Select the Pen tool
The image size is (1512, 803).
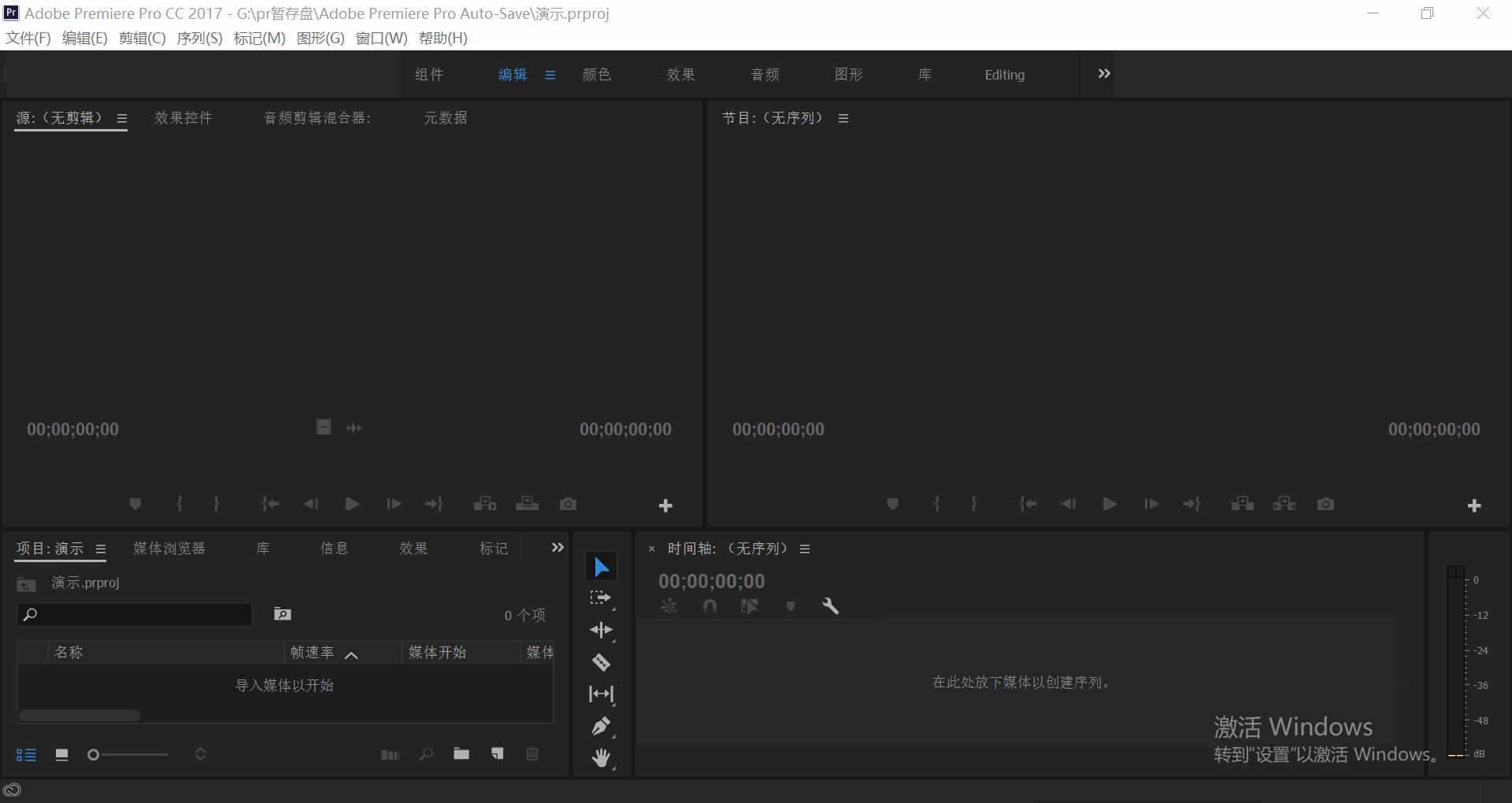point(601,726)
